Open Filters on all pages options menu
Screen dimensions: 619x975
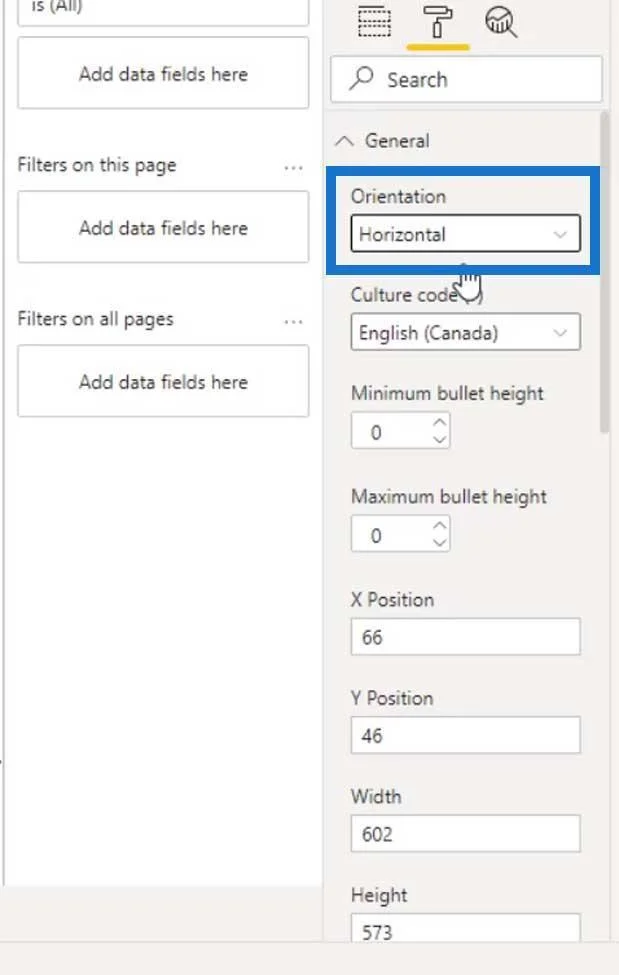tap(293, 321)
